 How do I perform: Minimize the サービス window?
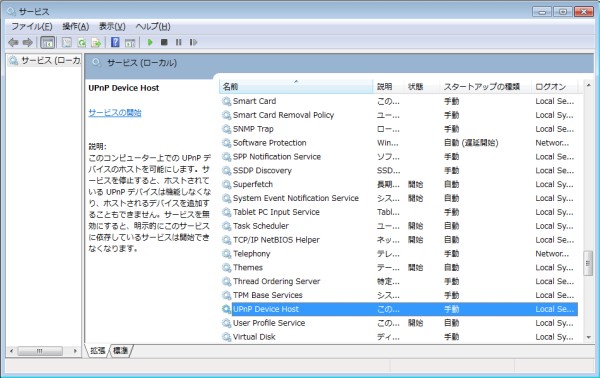pyautogui.click(x=542, y=12)
